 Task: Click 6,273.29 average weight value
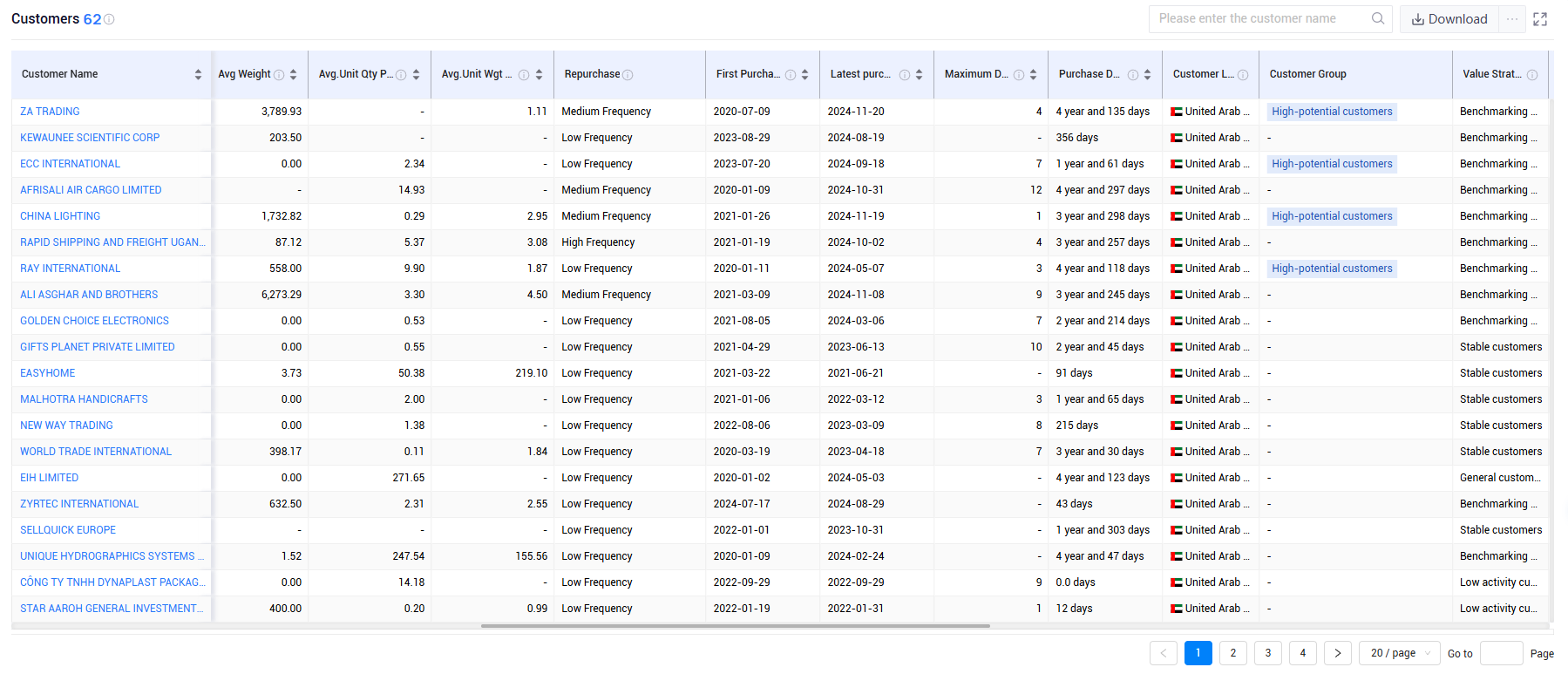pos(282,295)
